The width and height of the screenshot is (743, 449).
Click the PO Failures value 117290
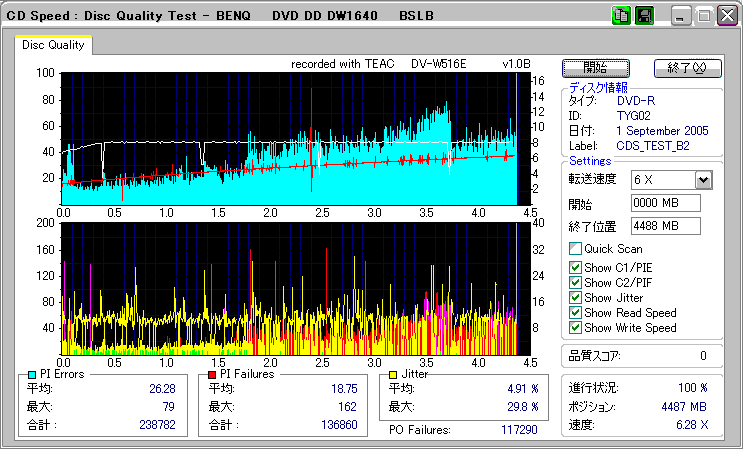tap(519, 430)
